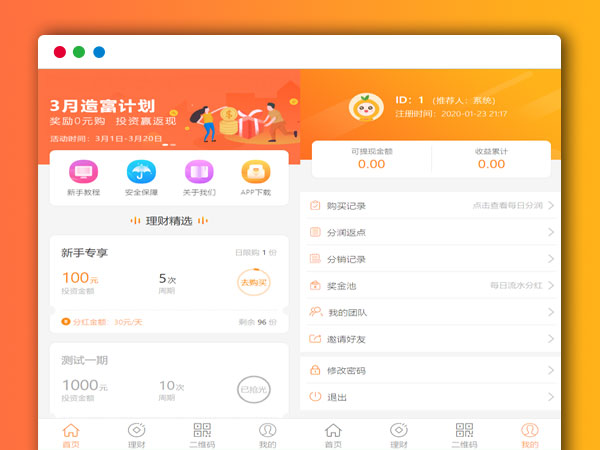Tap the 安全保障 umbrella icon
Viewport: 600px width, 450px height.
(141, 172)
